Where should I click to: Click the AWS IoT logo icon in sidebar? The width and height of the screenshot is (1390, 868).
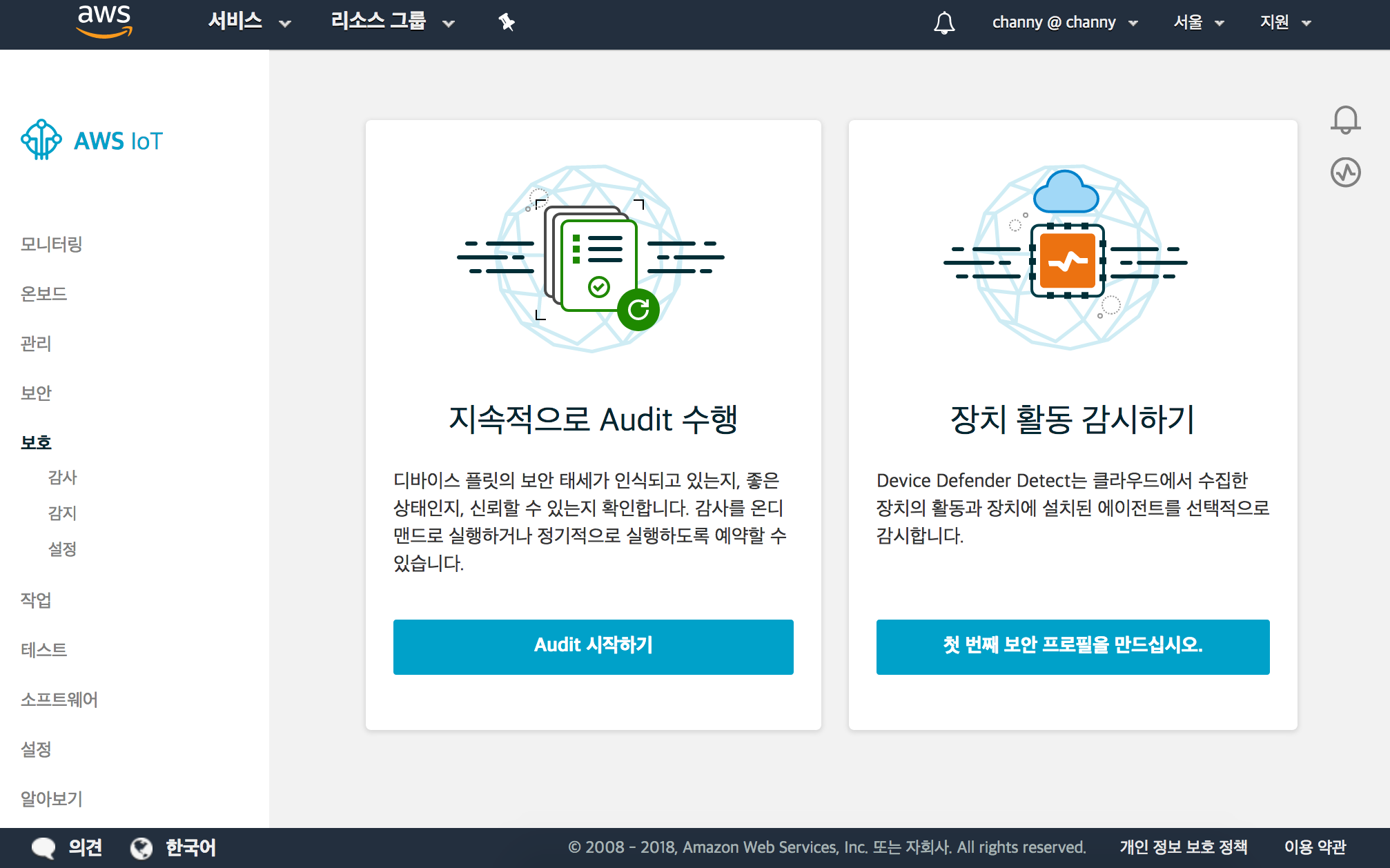(41, 140)
